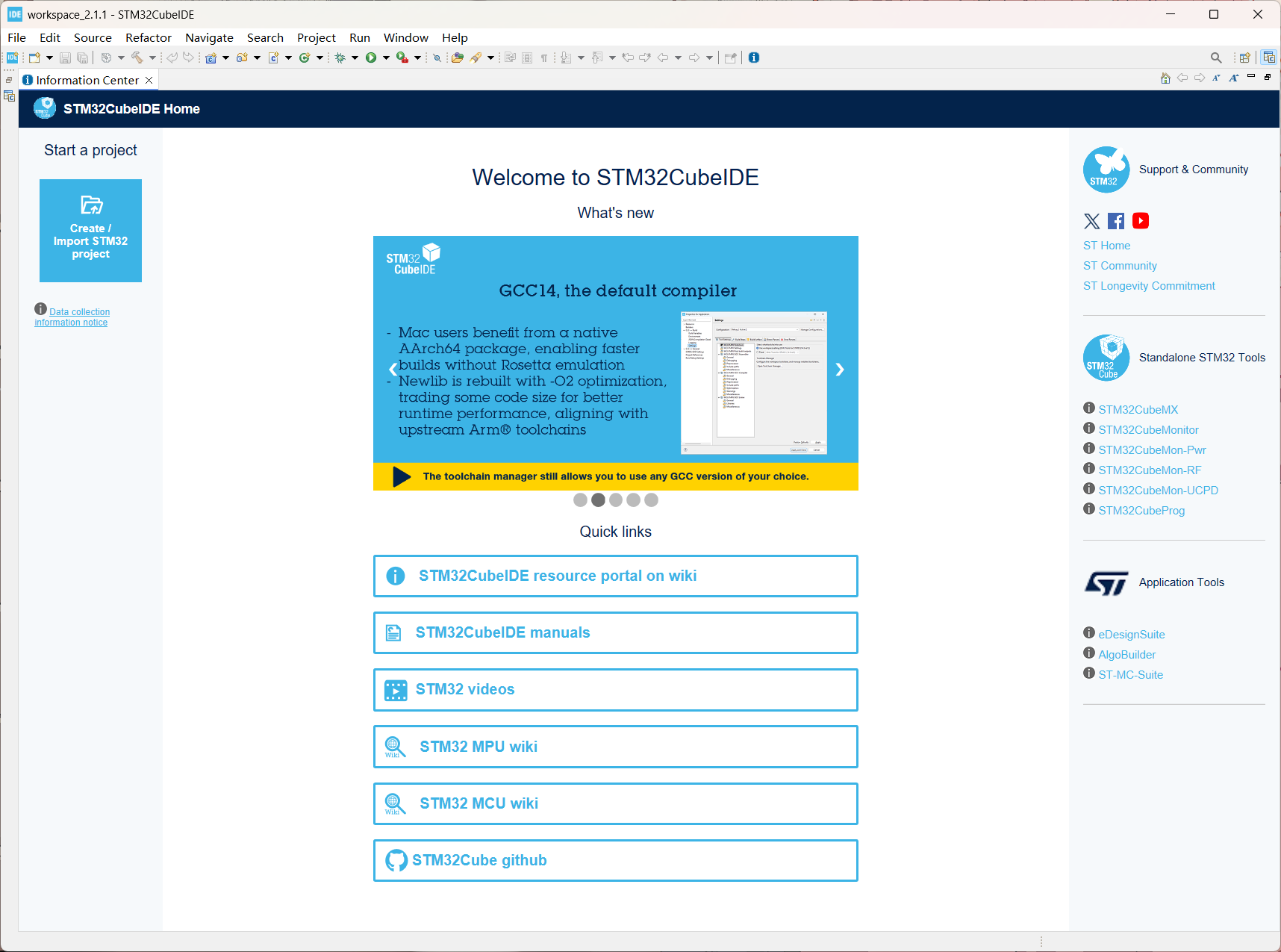1281x952 pixels.
Task: Open STM32CubeIDE manuals quick link
Action: tap(616, 632)
